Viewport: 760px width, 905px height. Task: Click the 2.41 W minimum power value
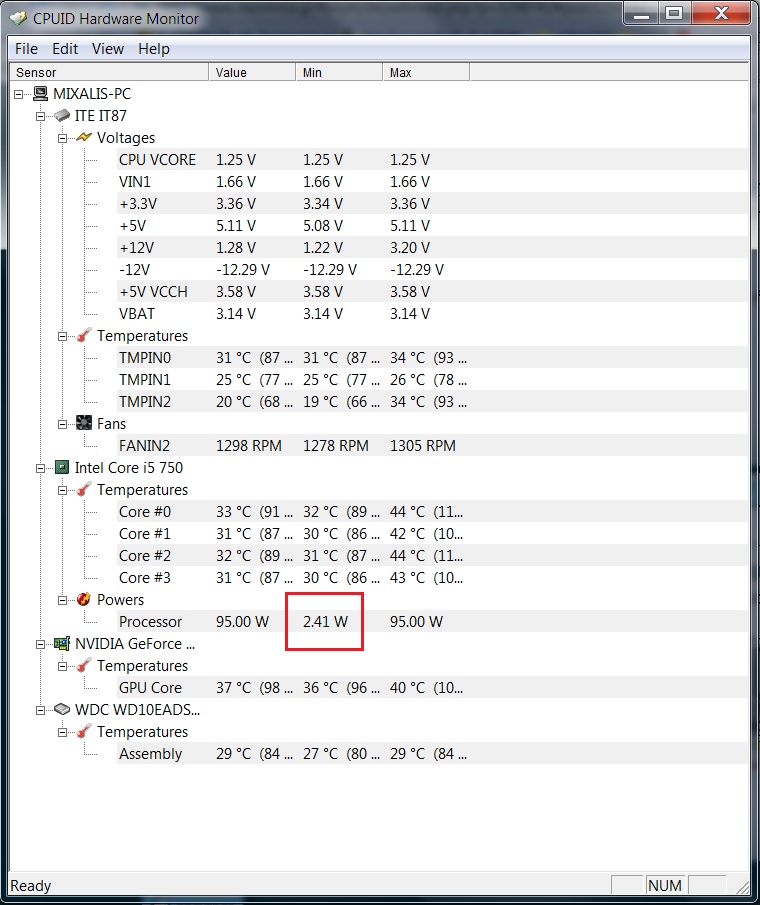click(325, 622)
